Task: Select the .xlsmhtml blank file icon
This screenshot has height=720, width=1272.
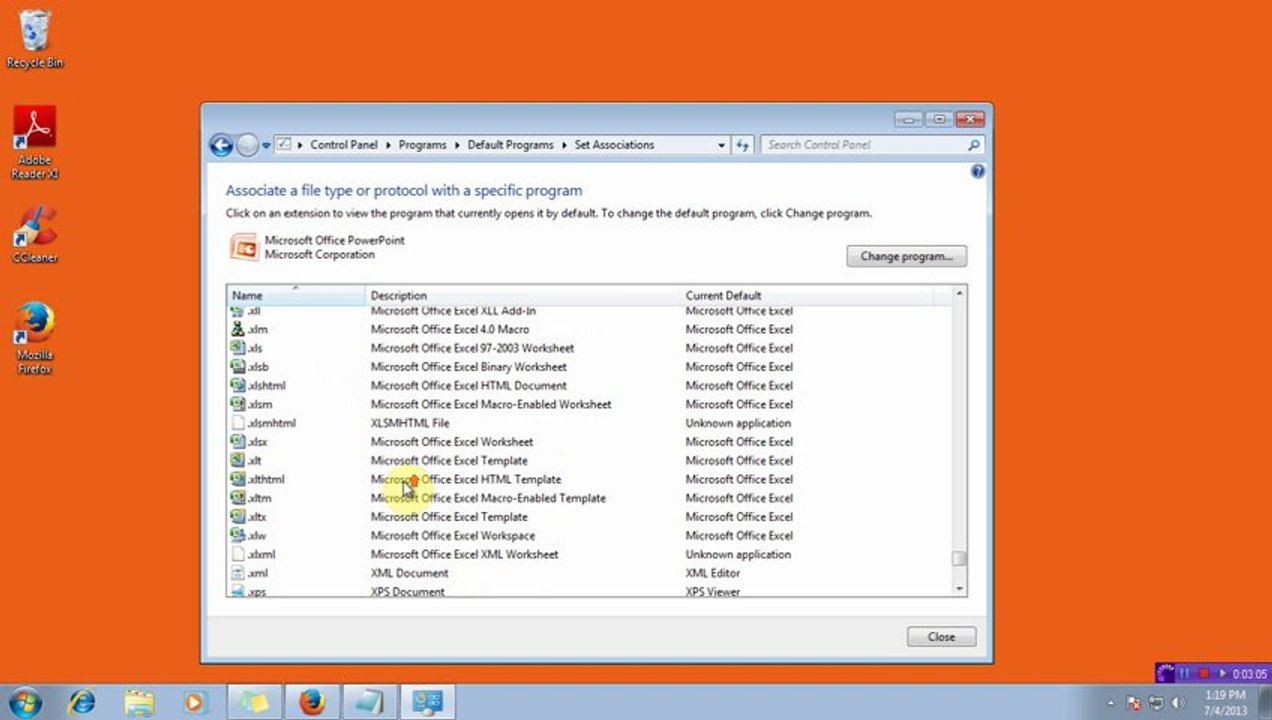Action: 237,423
